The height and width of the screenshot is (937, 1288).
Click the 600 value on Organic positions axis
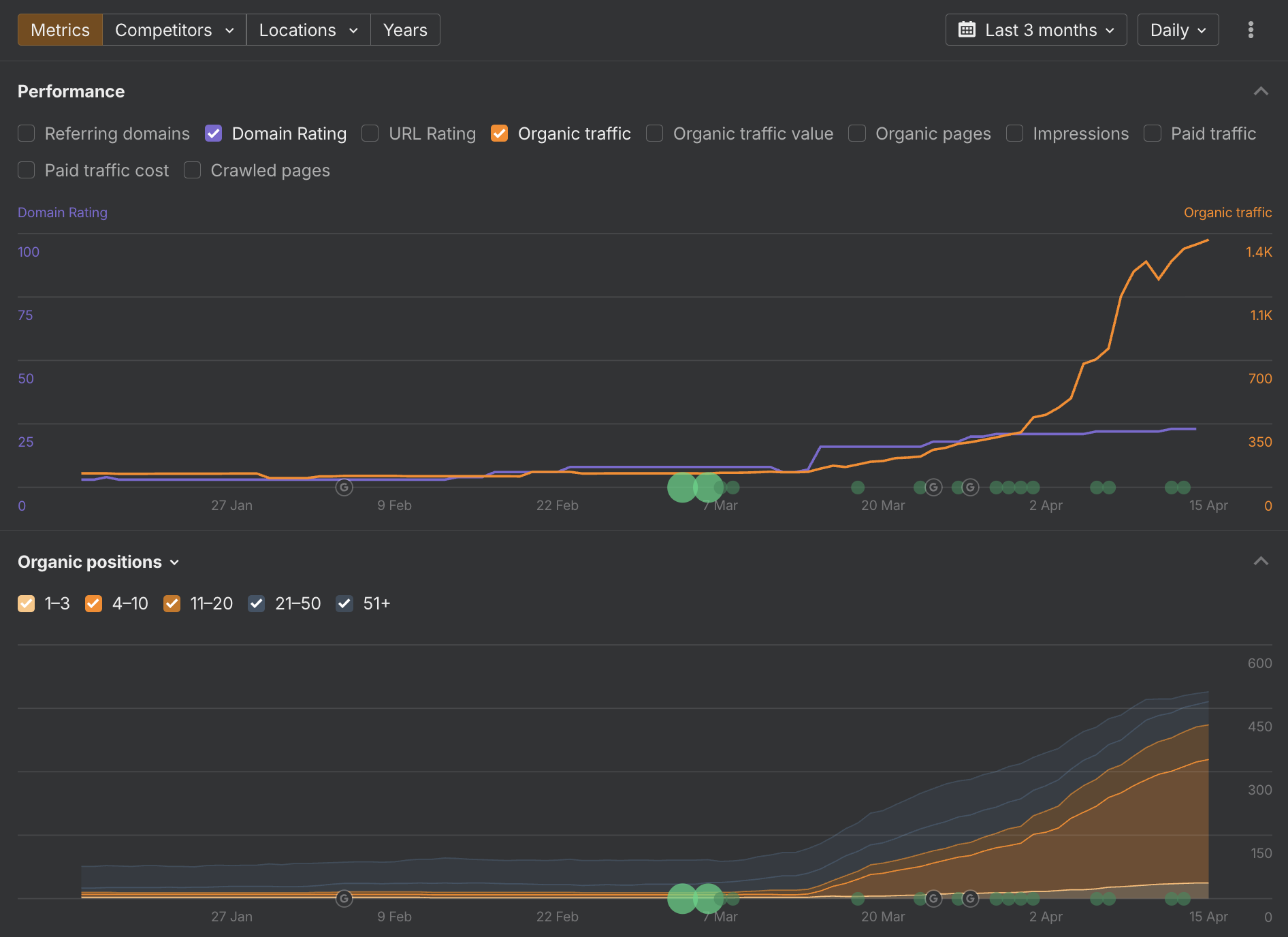point(1259,663)
